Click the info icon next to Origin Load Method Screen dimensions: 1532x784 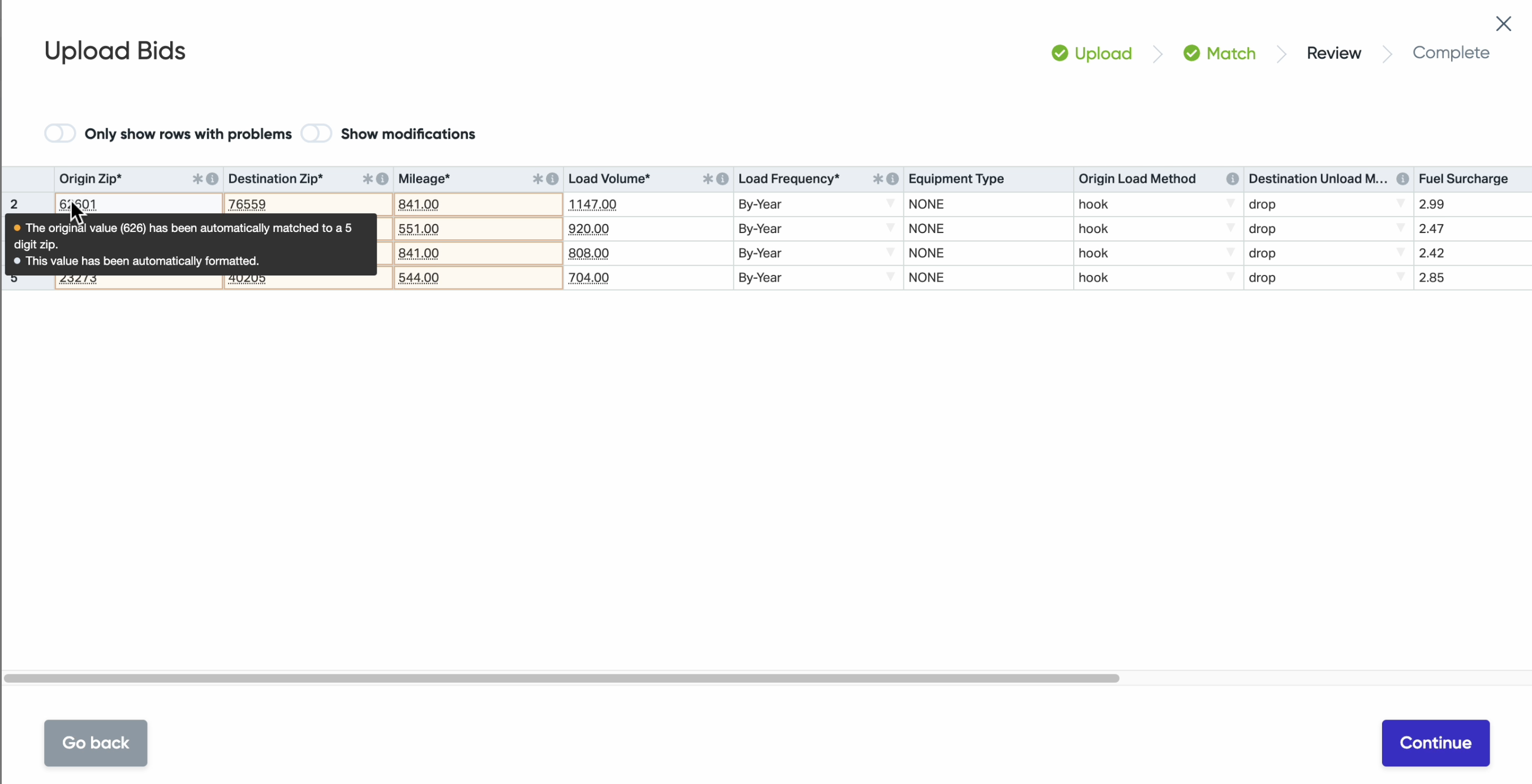(1232, 179)
